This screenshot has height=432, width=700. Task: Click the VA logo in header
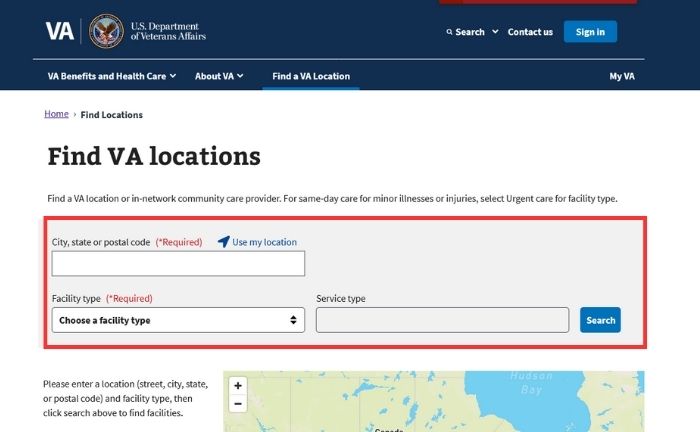pyautogui.click(x=60, y=31)
